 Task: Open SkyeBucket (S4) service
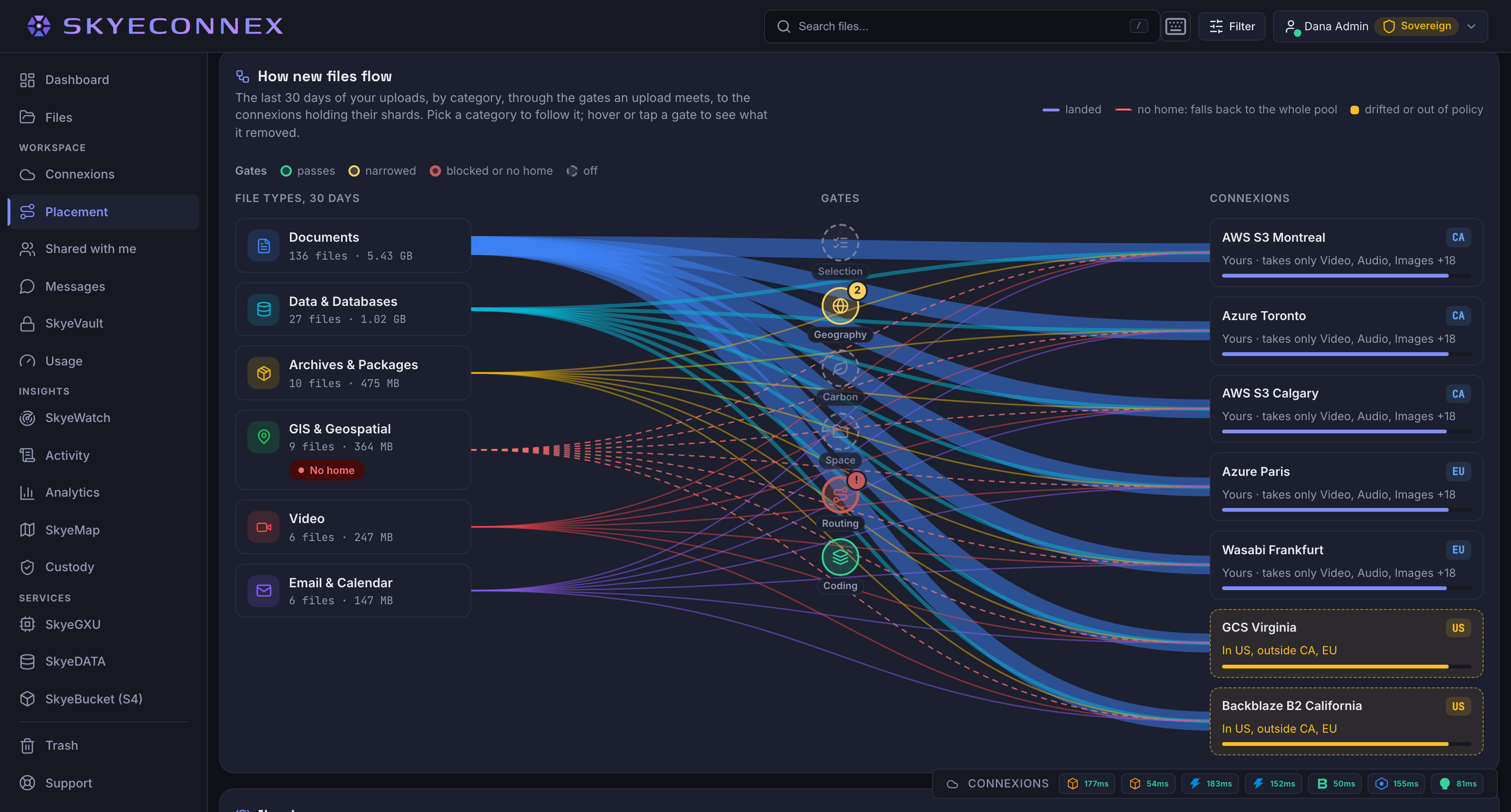click(103, 699)
